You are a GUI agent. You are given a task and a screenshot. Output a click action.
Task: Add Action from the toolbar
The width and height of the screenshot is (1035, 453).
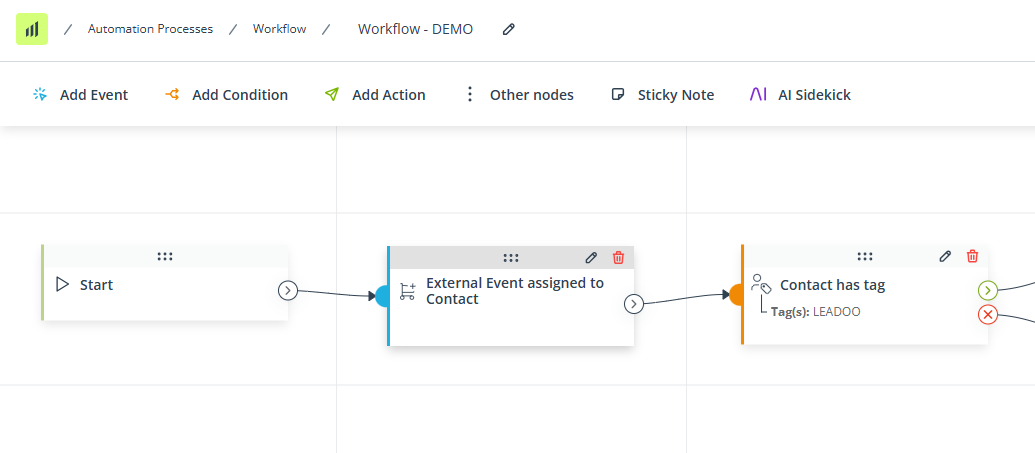click(x=375, y=94)
